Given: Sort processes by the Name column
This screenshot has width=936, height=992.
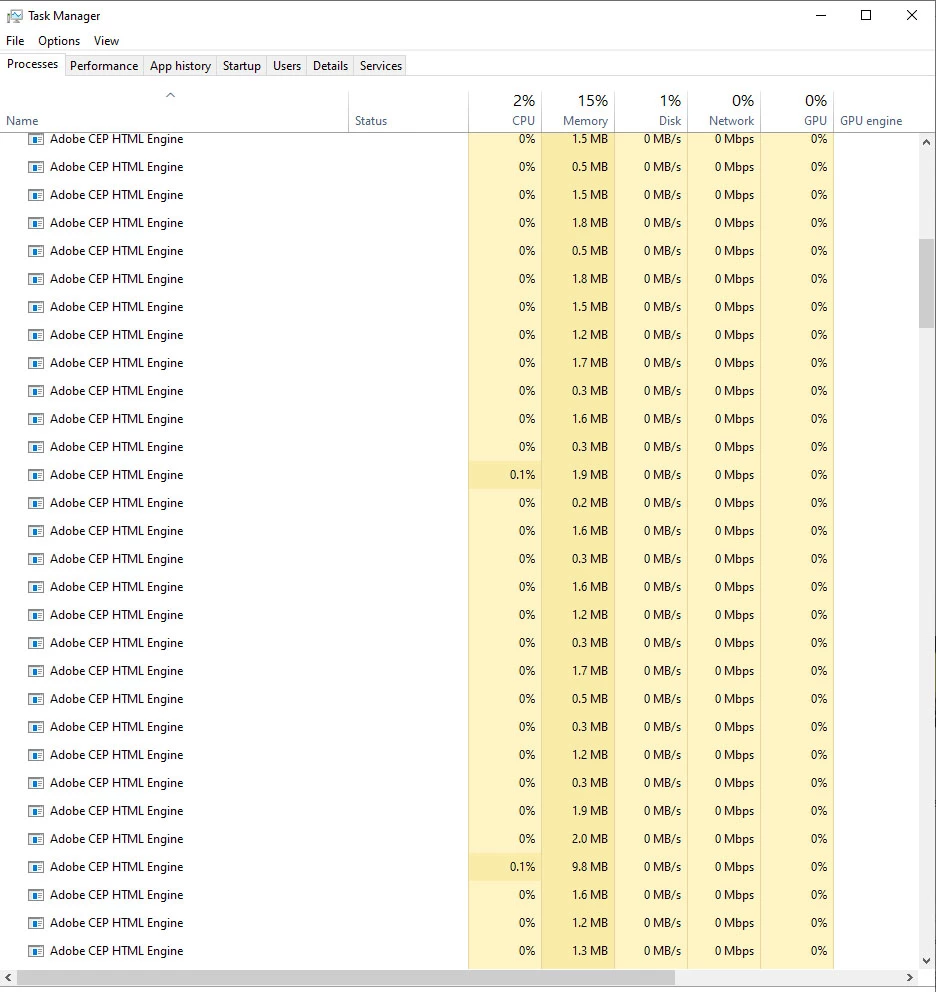Looking at the screenshot, I should click(174, 111).
